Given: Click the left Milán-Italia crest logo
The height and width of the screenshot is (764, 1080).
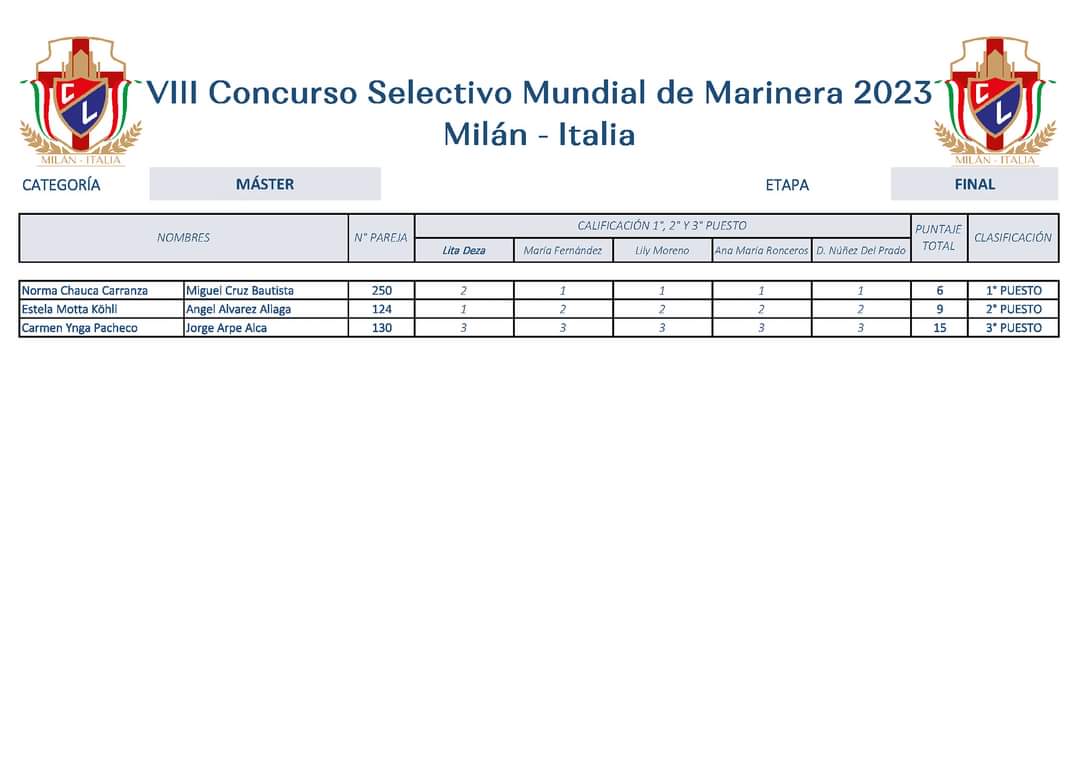Looking at the screenshot, I should (81, 101).
